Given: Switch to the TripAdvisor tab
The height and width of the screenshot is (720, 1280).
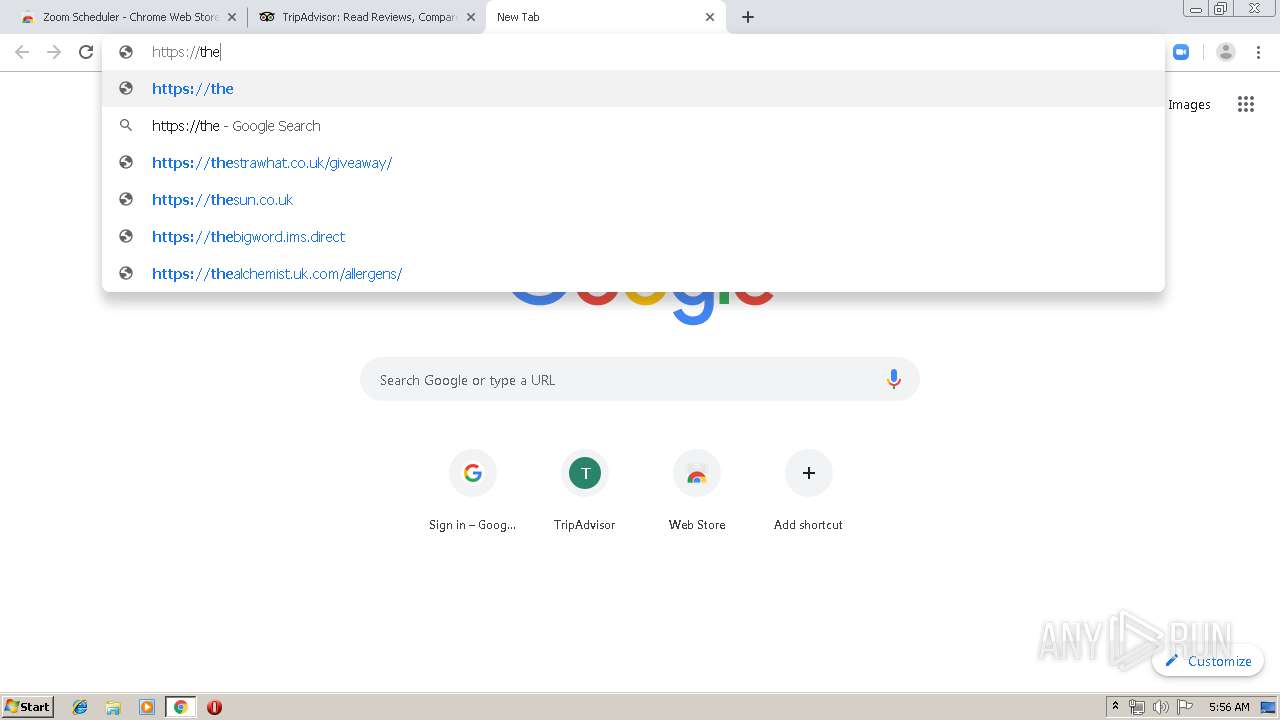Looking at the screenshot, I should tap(365, 17).
